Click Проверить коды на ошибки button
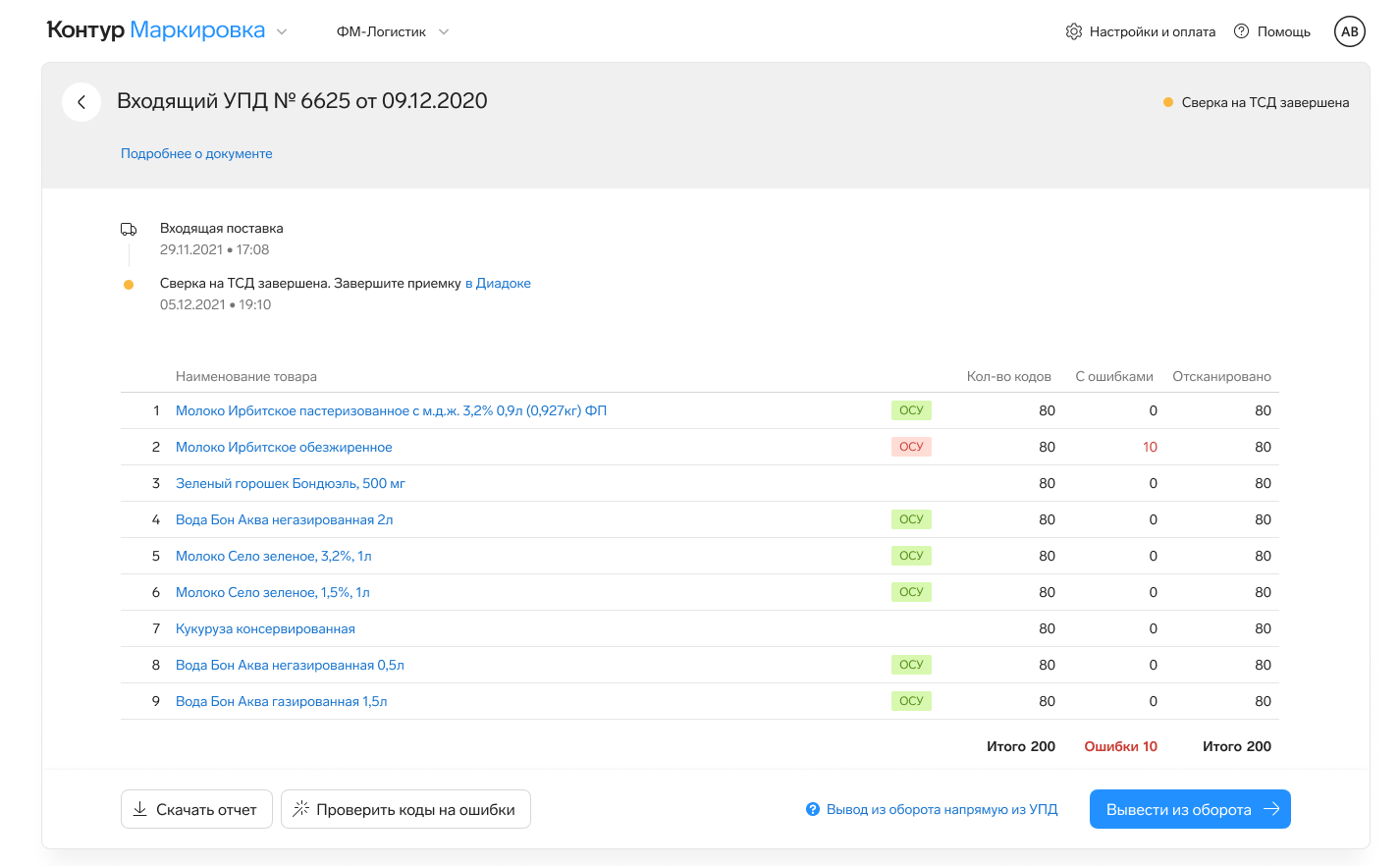1400x866 pixels. (405, 809)
